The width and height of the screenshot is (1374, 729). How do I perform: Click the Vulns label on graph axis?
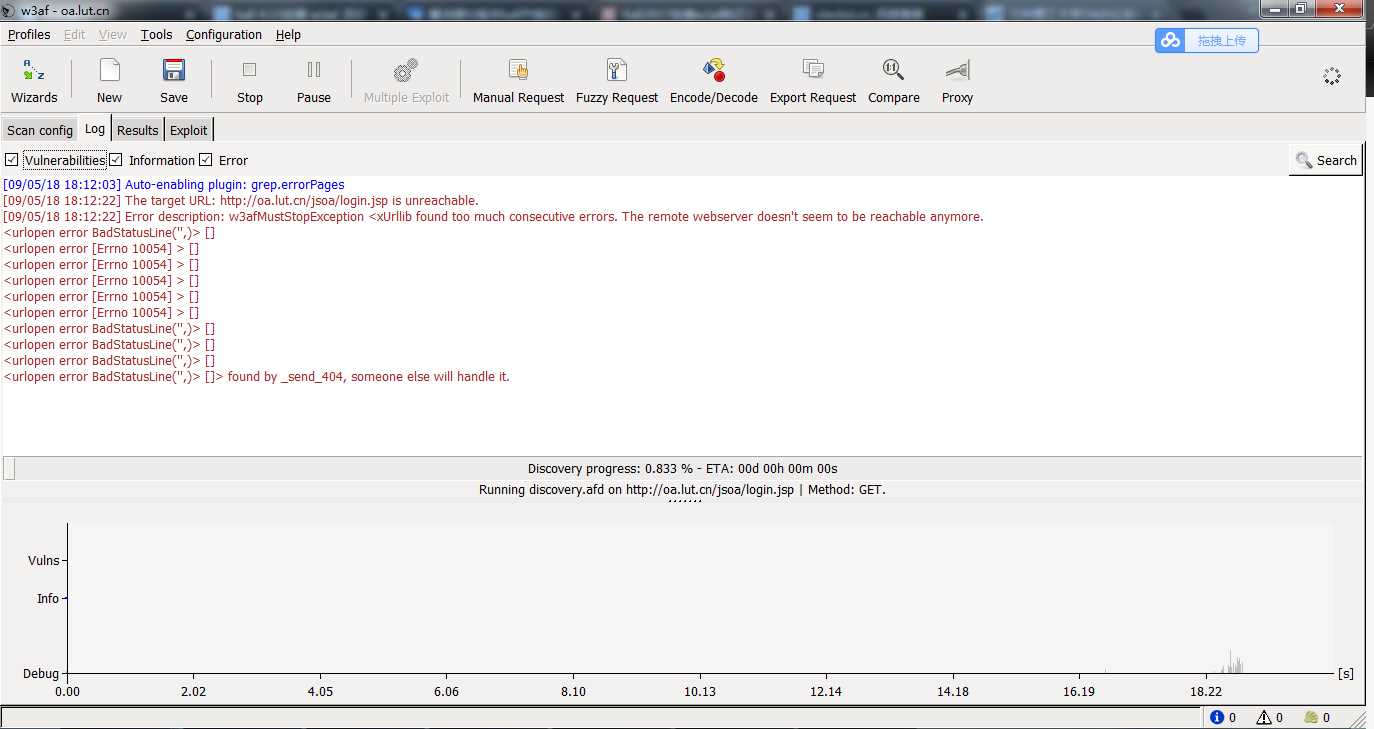44,560
